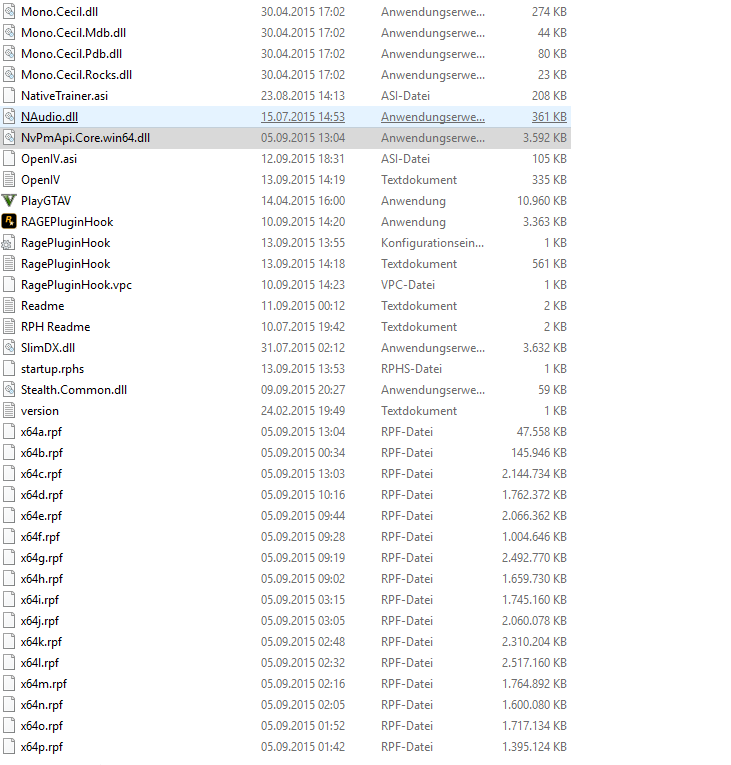731x765 pixels.
Task: Select the file name OpenIV.asi
Action: click(49, 159)
